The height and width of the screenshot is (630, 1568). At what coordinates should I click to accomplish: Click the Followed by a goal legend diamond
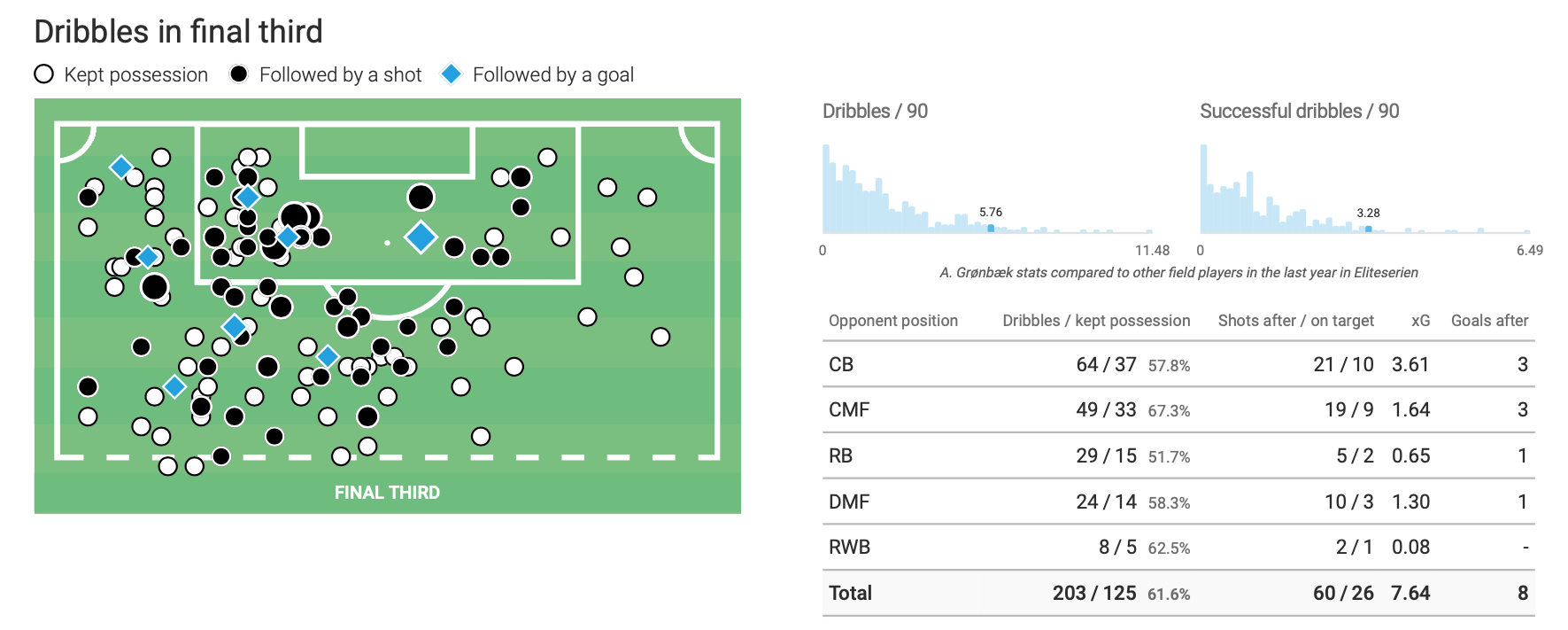click(x=452, y=74)
